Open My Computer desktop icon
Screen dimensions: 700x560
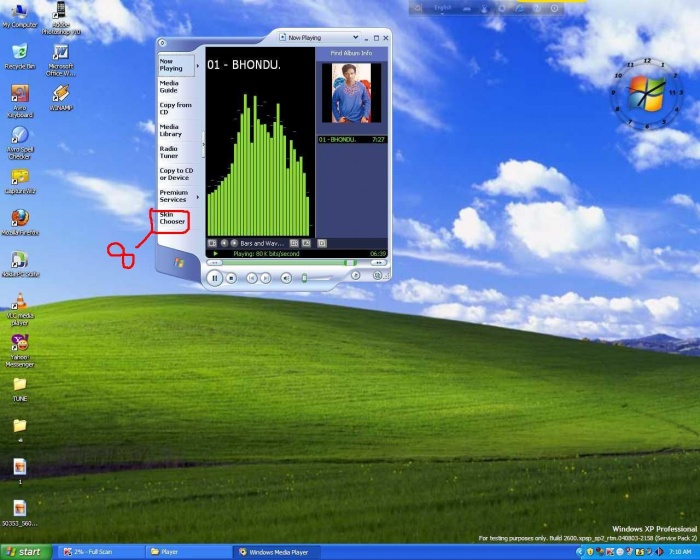(x=20, y=16)
